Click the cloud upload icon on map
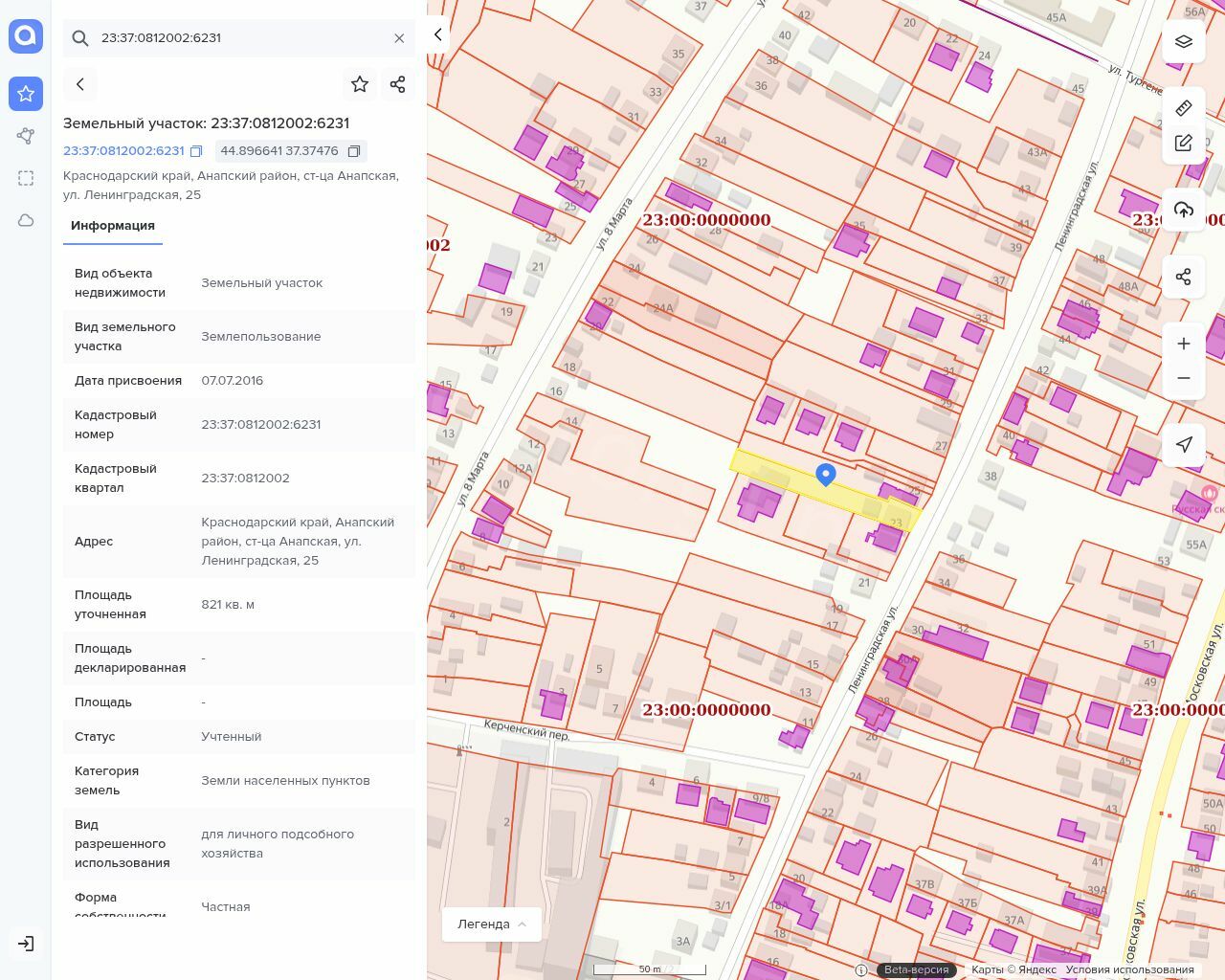This screenshot has height=980, width=1225. coord(1184,210)
